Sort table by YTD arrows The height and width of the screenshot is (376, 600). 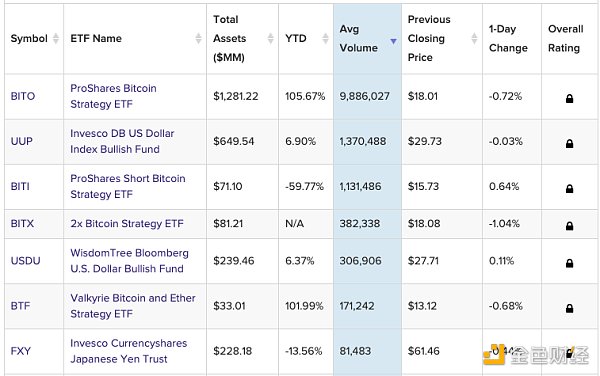(x=325, y=38)
